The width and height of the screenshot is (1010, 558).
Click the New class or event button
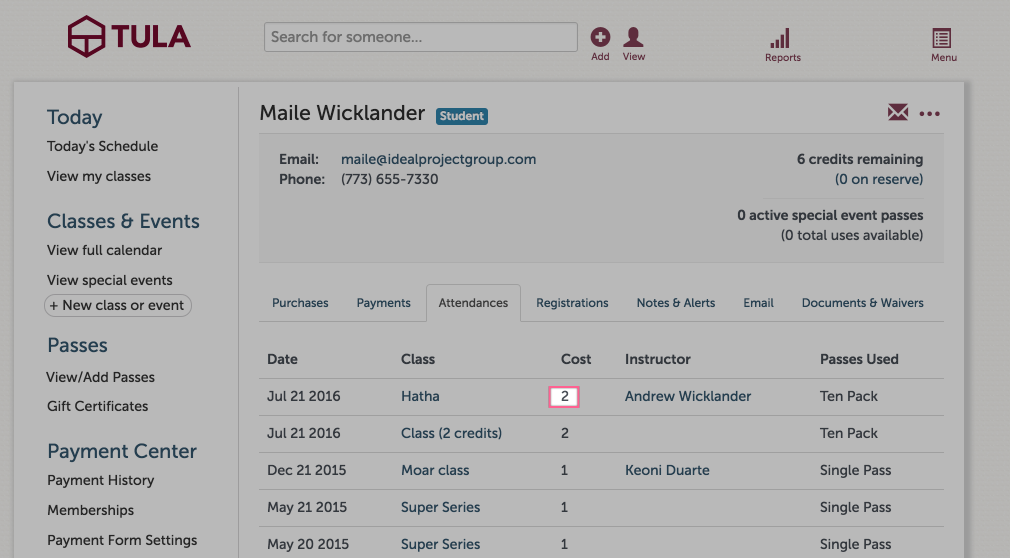[x=118, y=305]
